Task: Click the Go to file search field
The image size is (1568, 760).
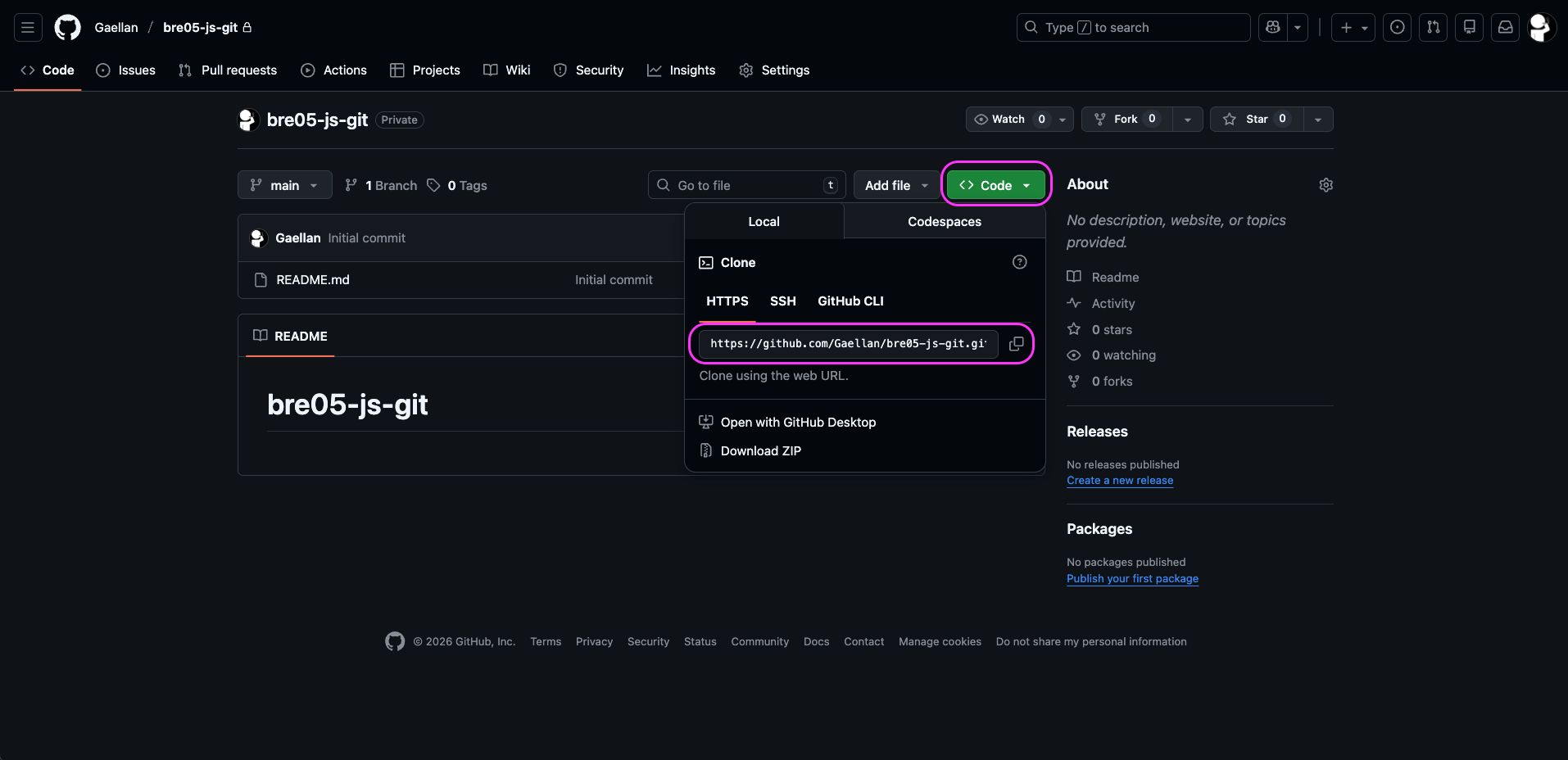Action: [x=745, y=185]
